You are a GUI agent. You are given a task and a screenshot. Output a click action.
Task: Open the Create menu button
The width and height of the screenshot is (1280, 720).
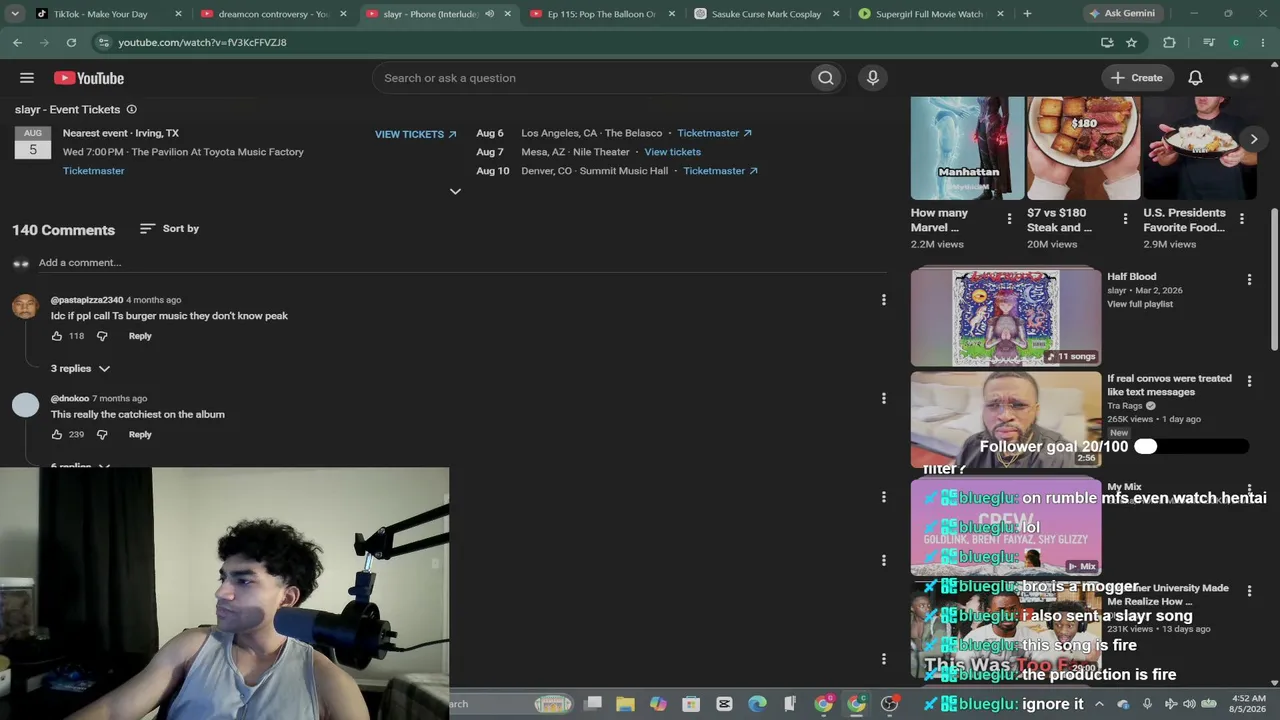[1137, 78]
